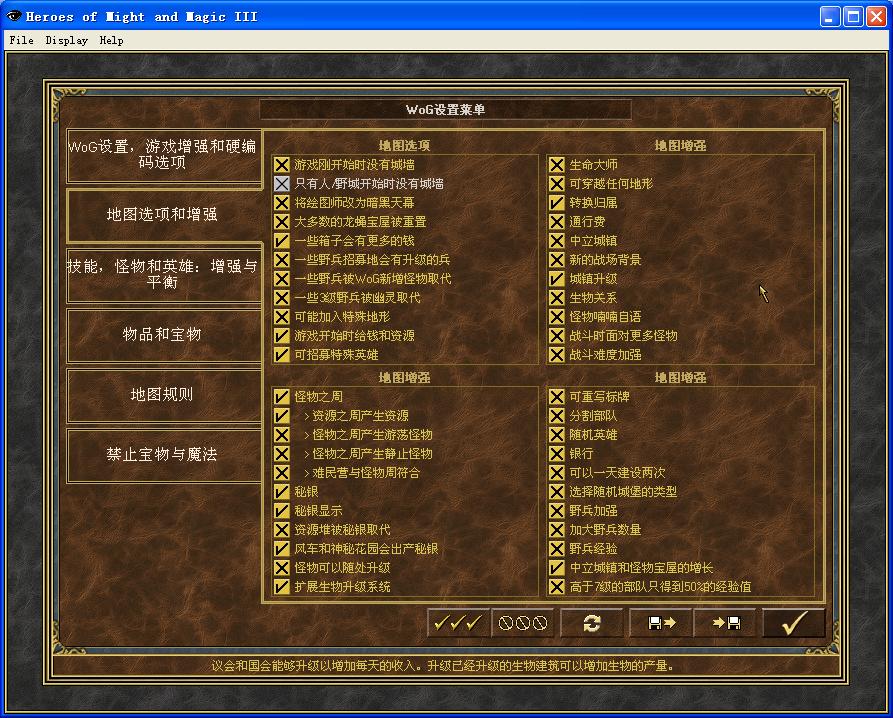Open the 技能，怪物和英雄：增强与平衡 tab

tap(163, 274)
